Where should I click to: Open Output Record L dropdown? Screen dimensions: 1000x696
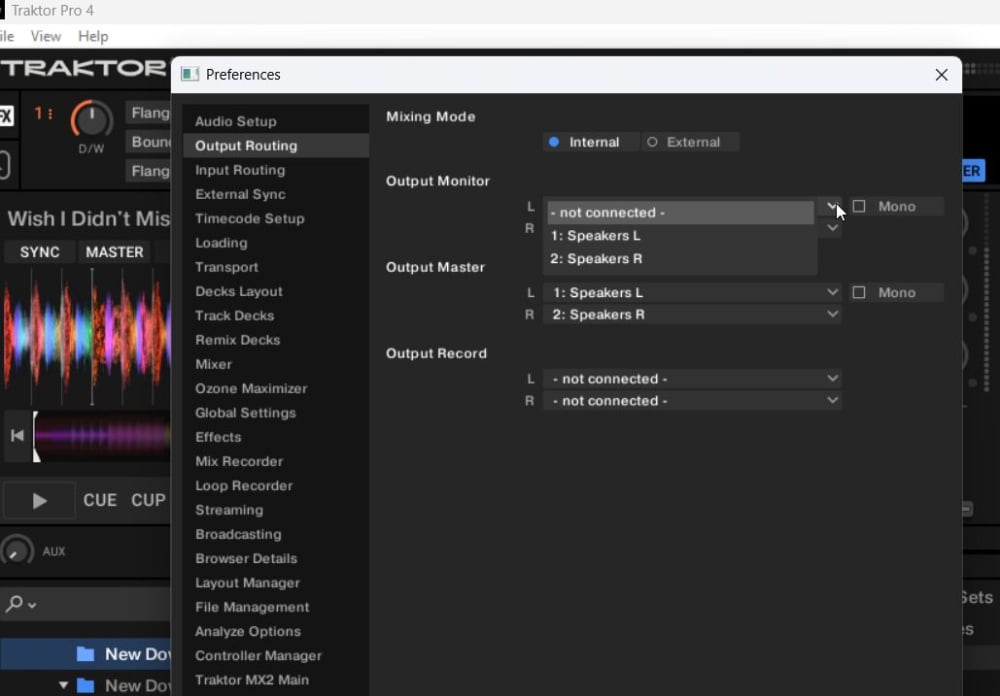coord(692,379)
